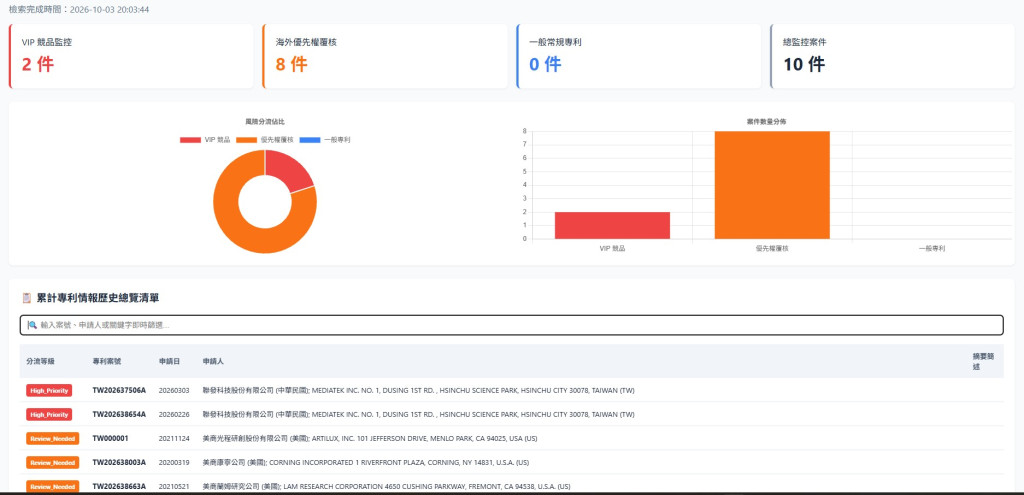Click the application date 20260226
The width and height of the screenshot is (1024, 495).
174,414
